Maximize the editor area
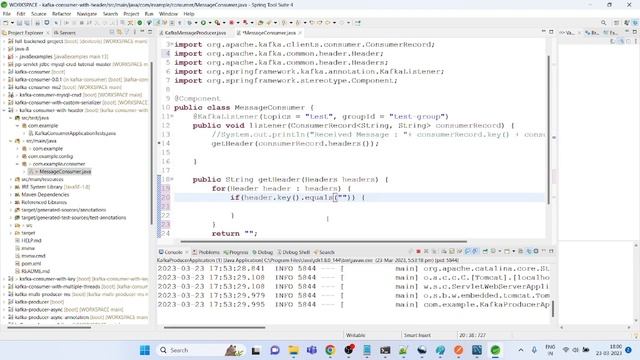Screen dimensions: 640x360 [551, 32]
